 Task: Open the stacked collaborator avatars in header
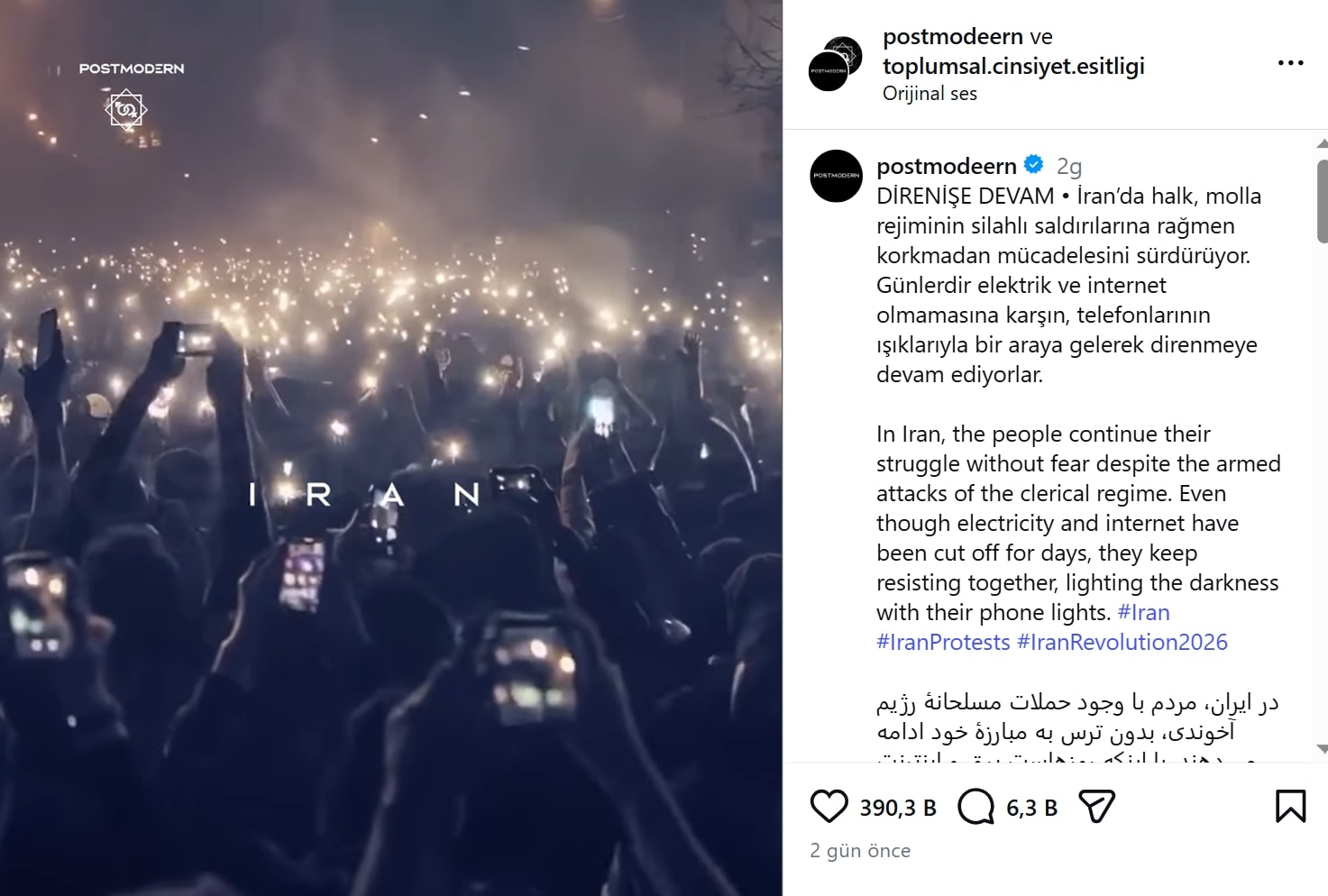(835, 64)
